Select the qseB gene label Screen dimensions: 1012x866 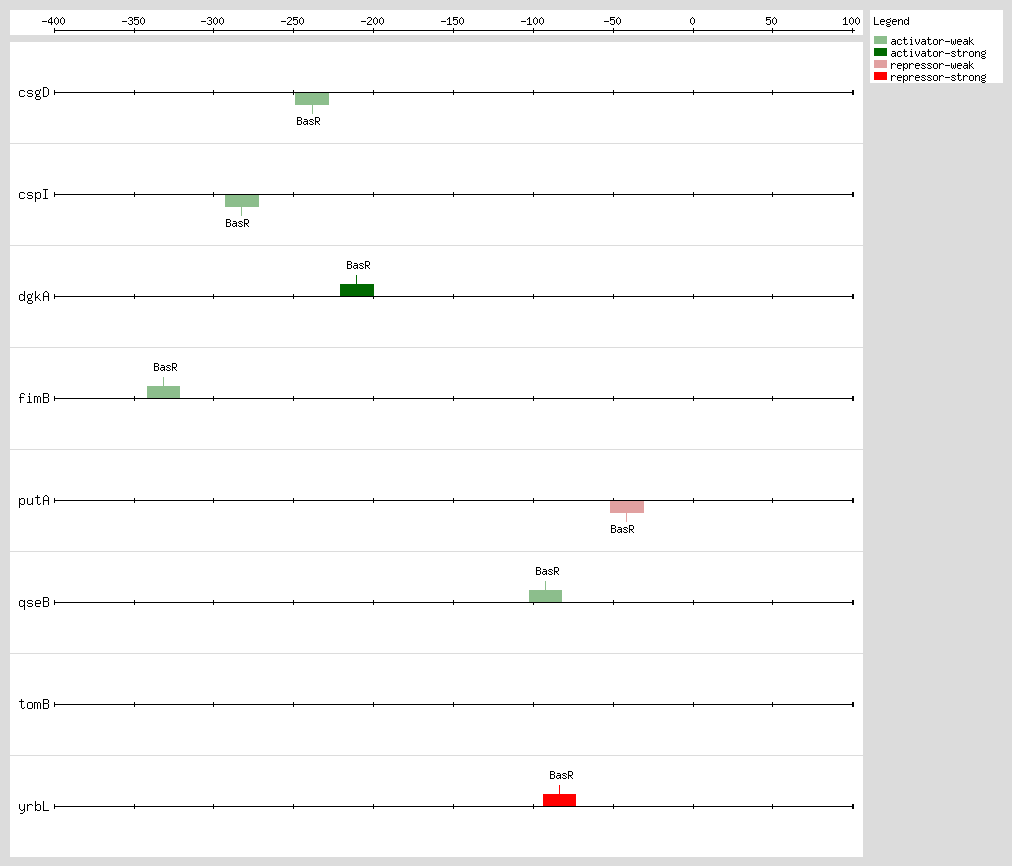(x=34, y=602)
